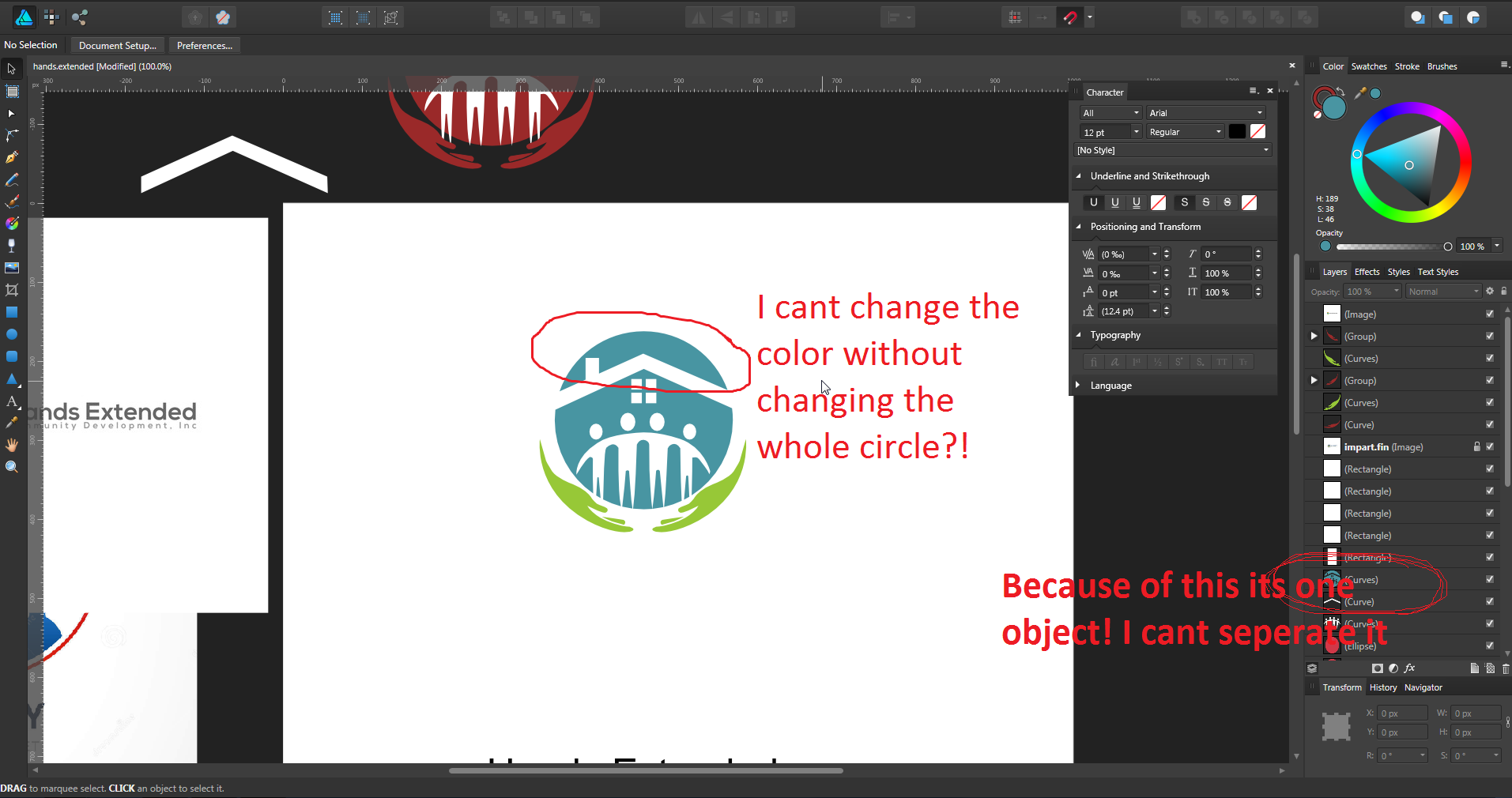Screen dimensions: 1512x798
Task: Click the teal fill color circle
Action: [1334, 107]
